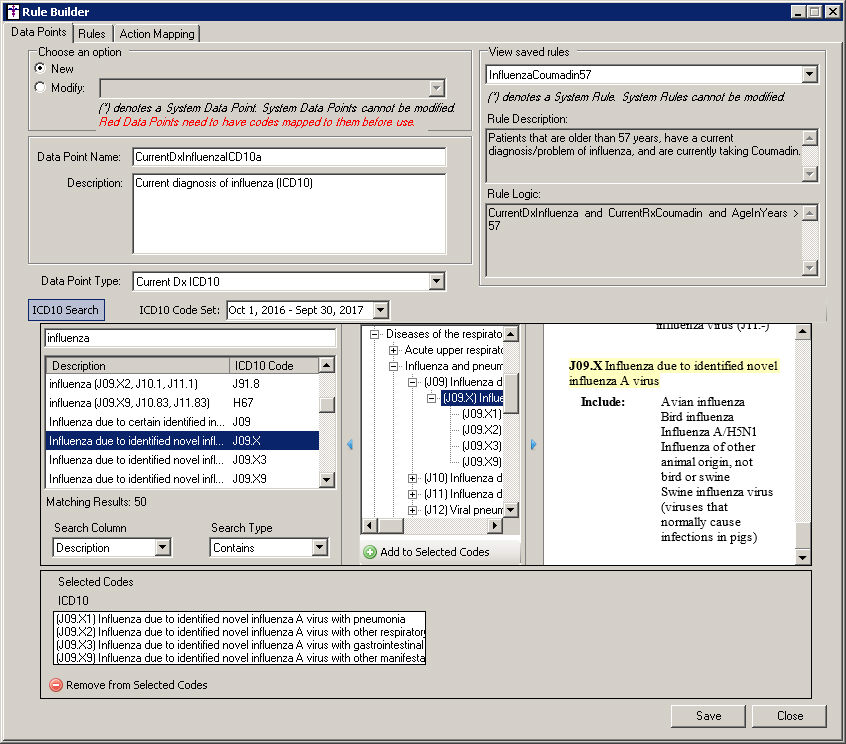Screen dimensions: 846x744
Task: Click the left blue arrow panel splitter
Action: click(x=349, y=445)
